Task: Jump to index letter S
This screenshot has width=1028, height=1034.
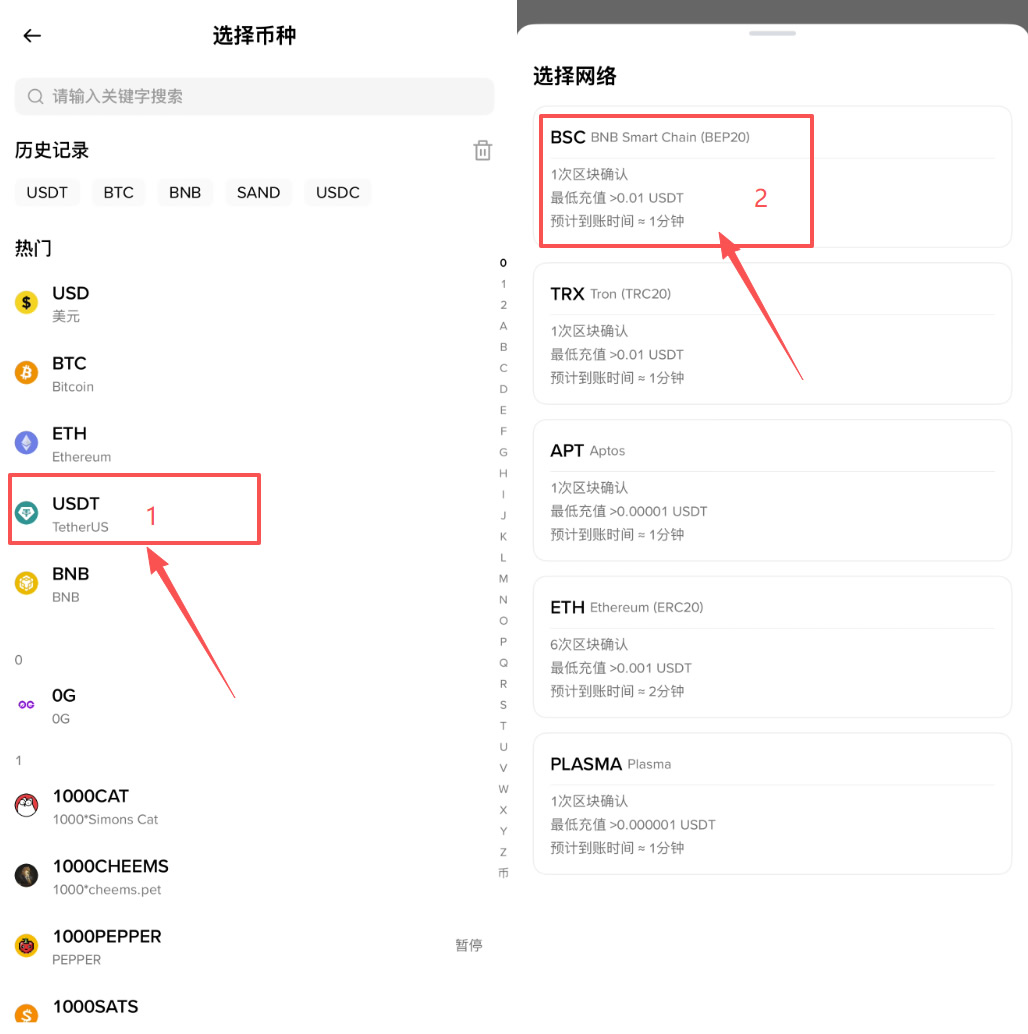Action: coord(503,705)
